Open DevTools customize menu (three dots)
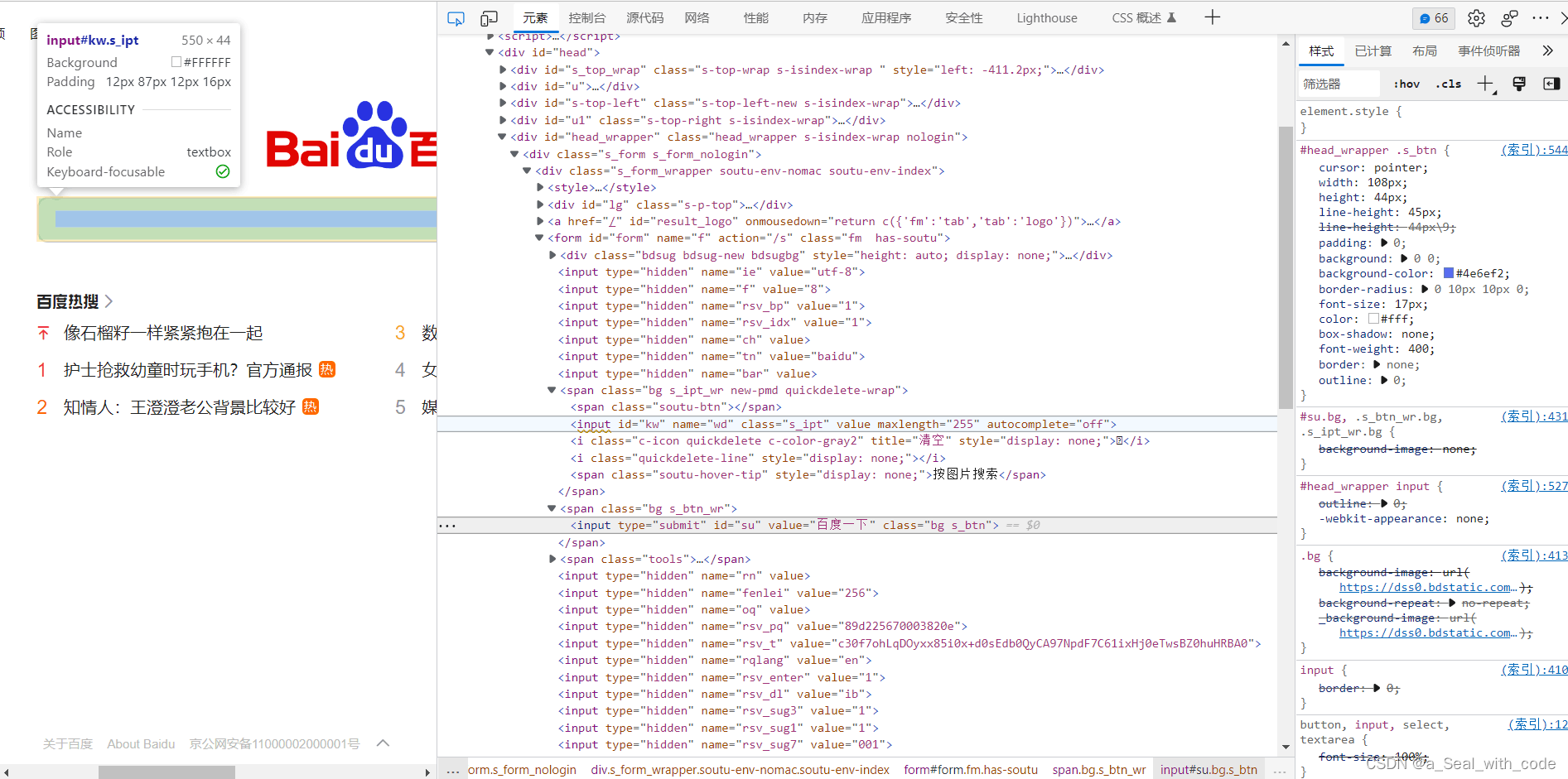This screenshot has width=1568, height=779. [1541, 18]
